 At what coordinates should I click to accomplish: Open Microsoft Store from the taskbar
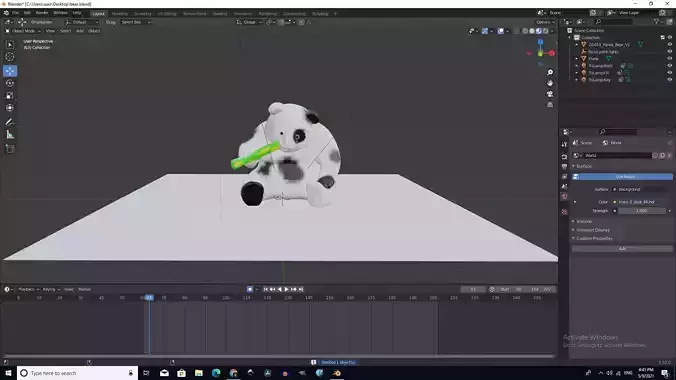pyautogui.click(x=182, y=373)
